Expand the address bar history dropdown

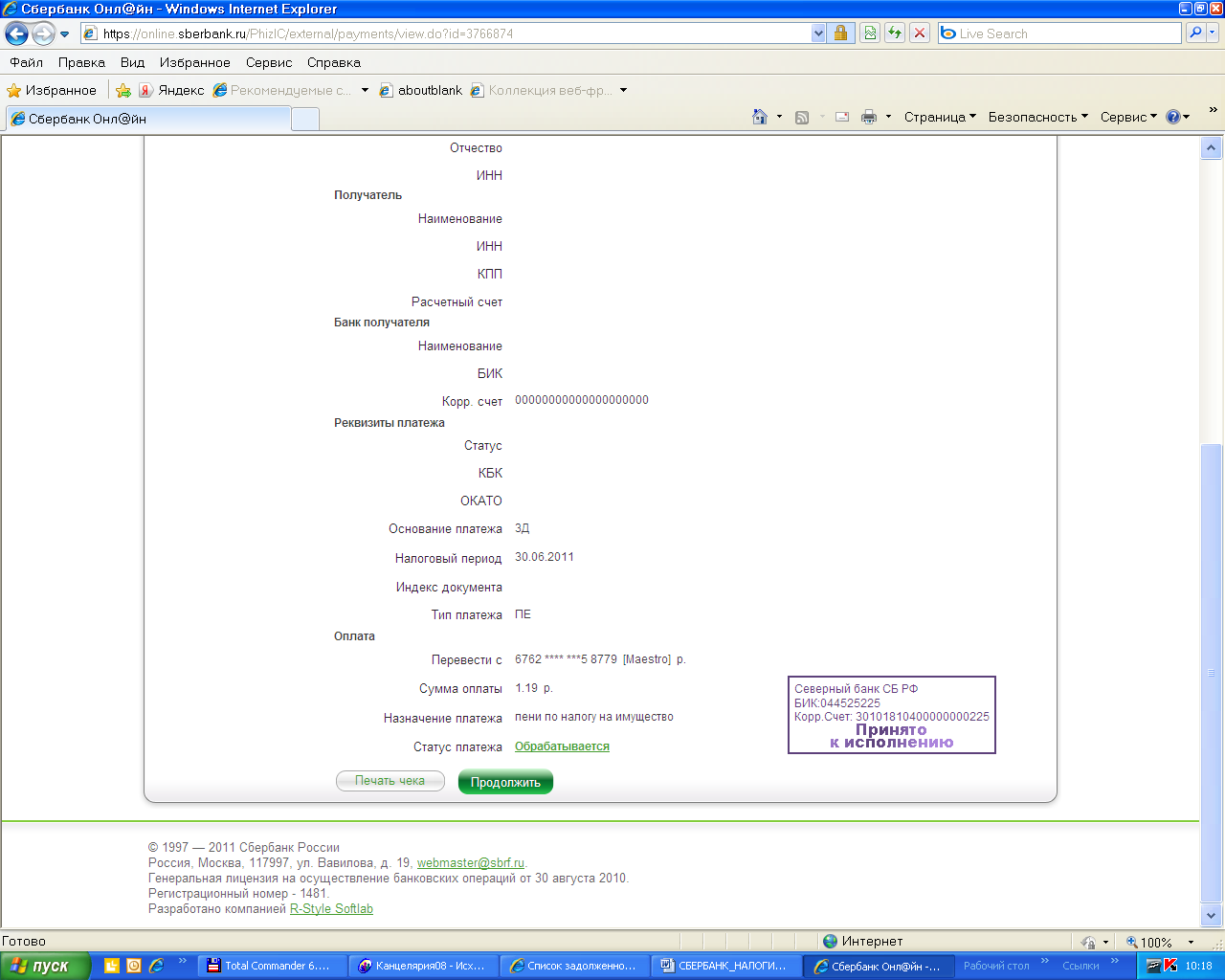point(818,33)
